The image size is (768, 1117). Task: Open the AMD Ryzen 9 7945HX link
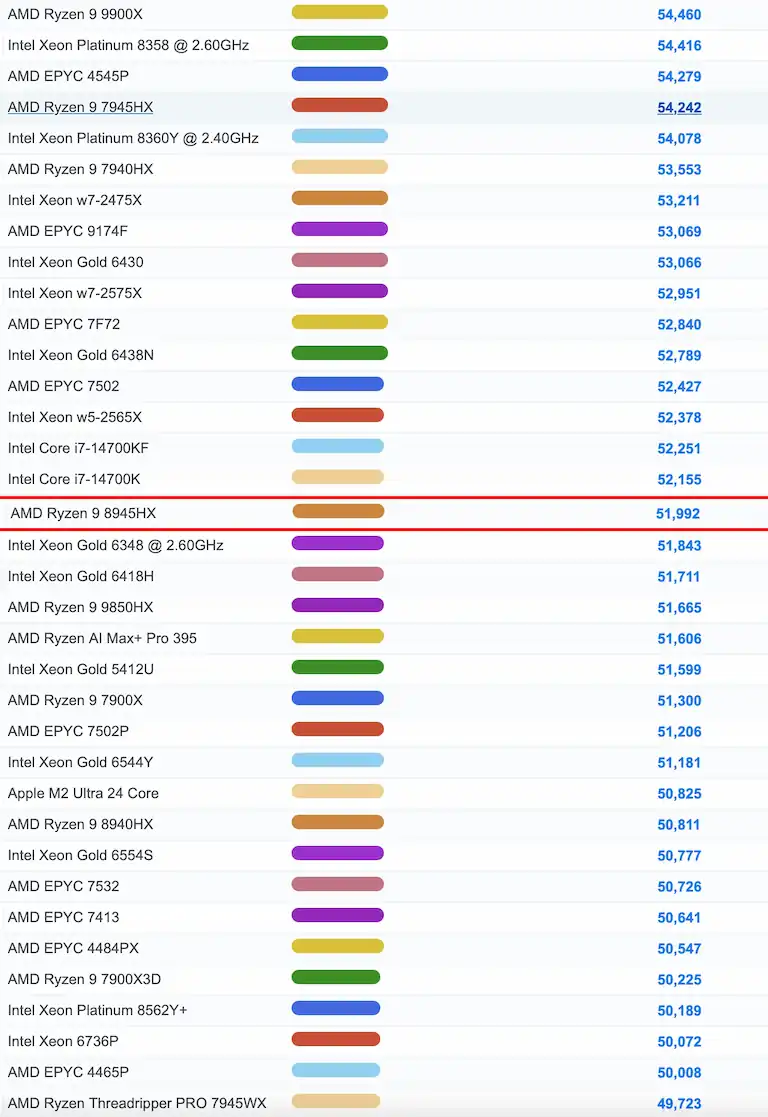[81, 107]
